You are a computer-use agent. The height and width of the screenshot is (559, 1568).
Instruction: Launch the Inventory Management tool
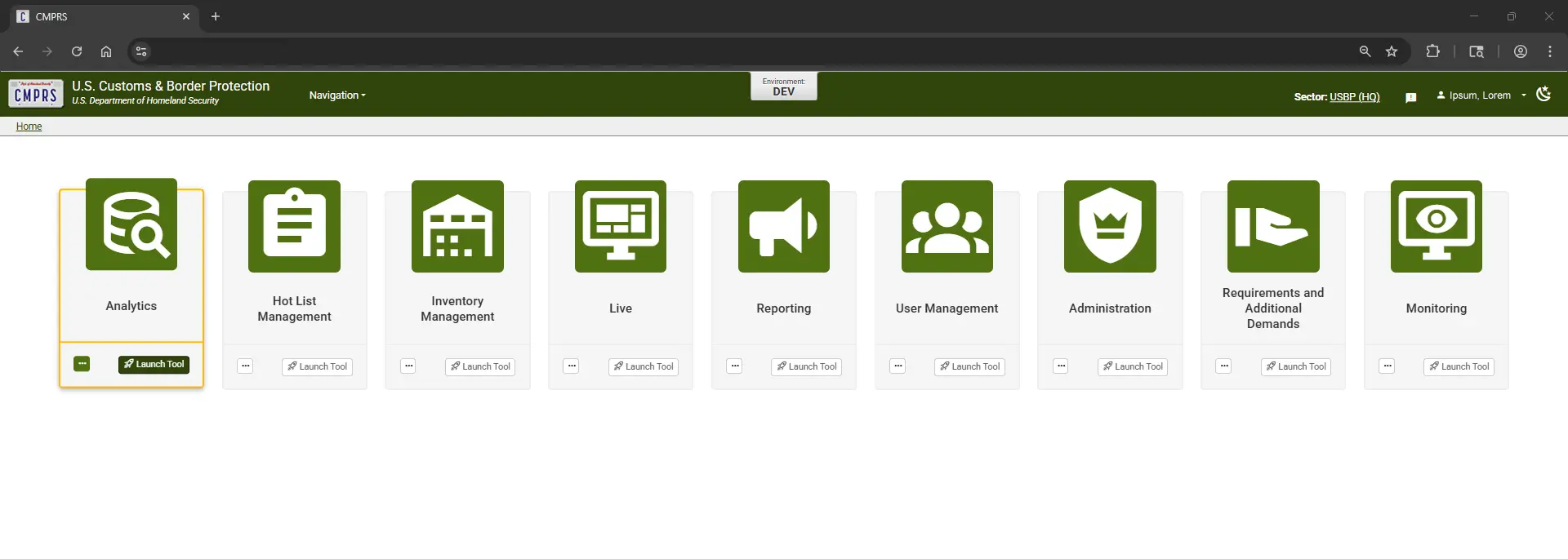pos(480,367)
